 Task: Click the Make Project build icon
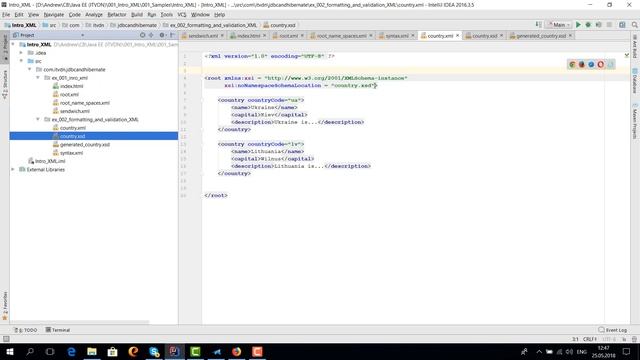pos(538,25)
